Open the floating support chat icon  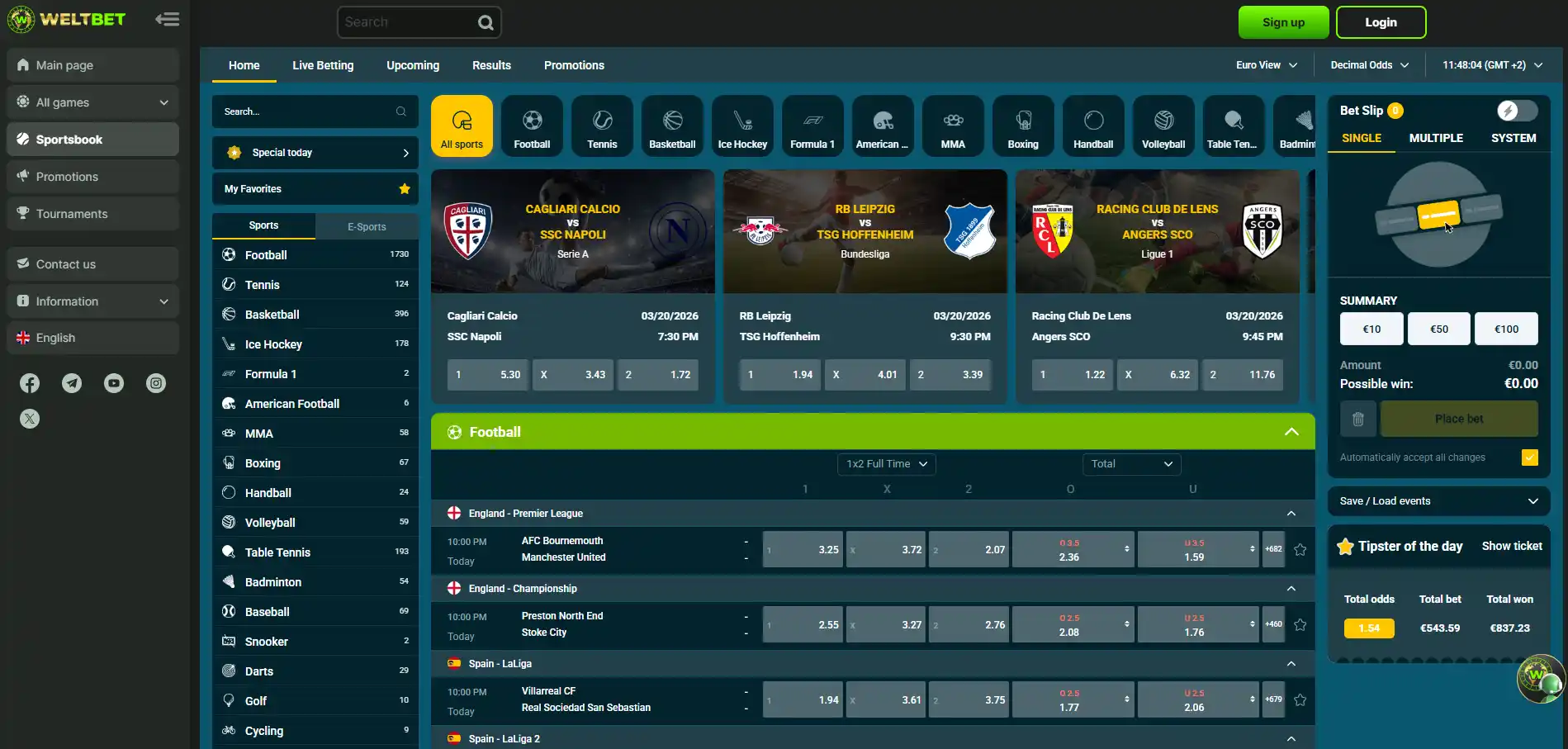pos(1541,678)
